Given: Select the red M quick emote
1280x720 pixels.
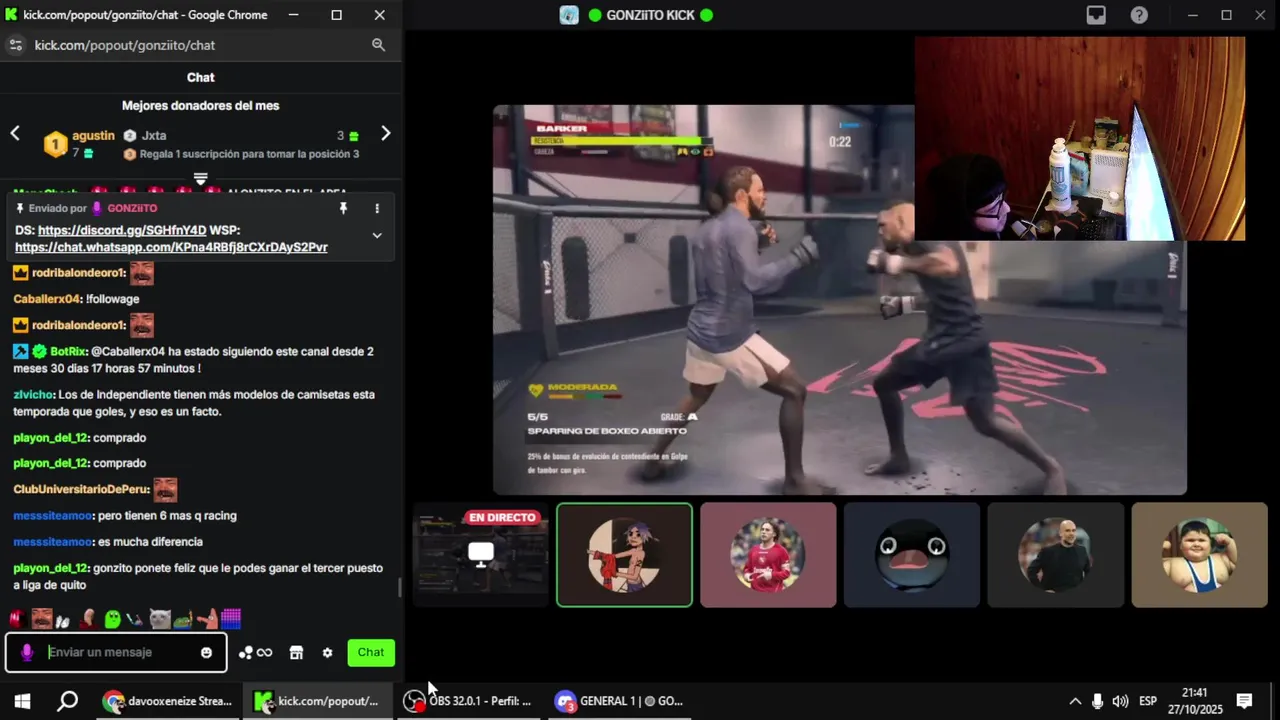Looking at the screenshot, I should click(15, 620).
